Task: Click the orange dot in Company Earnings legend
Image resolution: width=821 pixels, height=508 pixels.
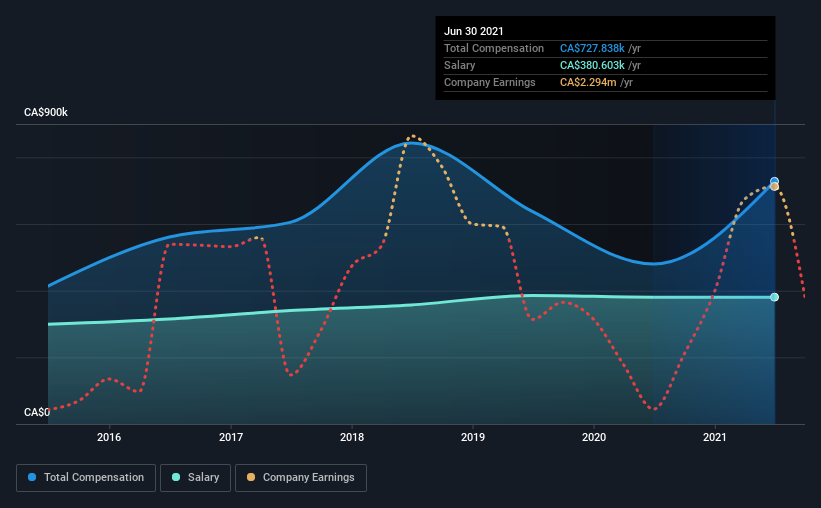Action: (251, 477)
